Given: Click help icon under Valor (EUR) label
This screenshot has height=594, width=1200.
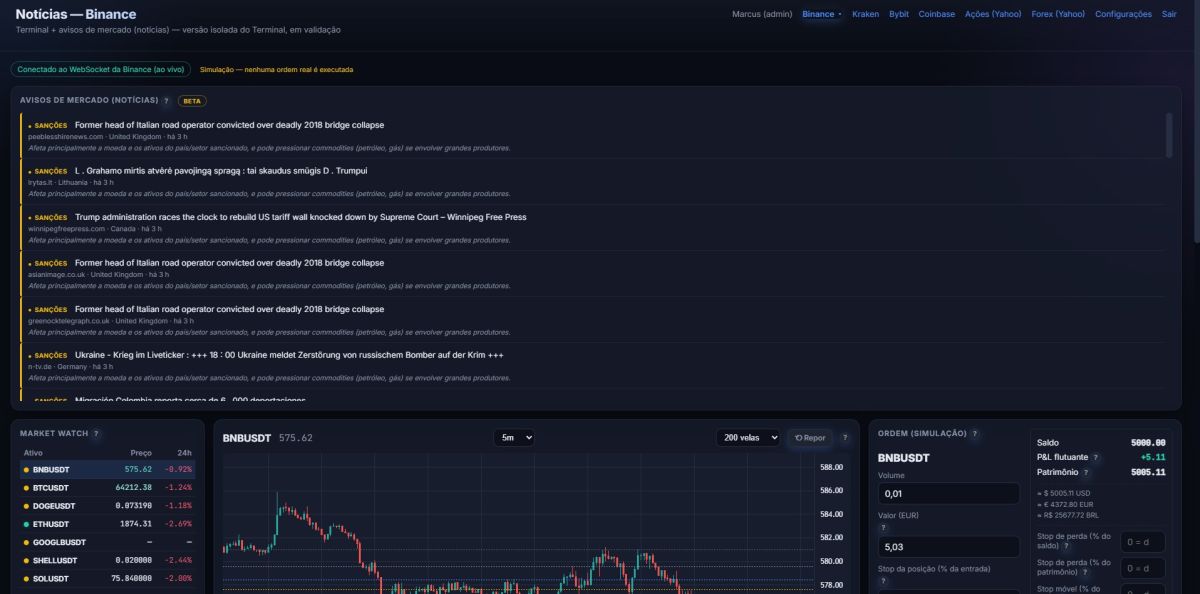Looking at the screenshot, I should (883, 528).
